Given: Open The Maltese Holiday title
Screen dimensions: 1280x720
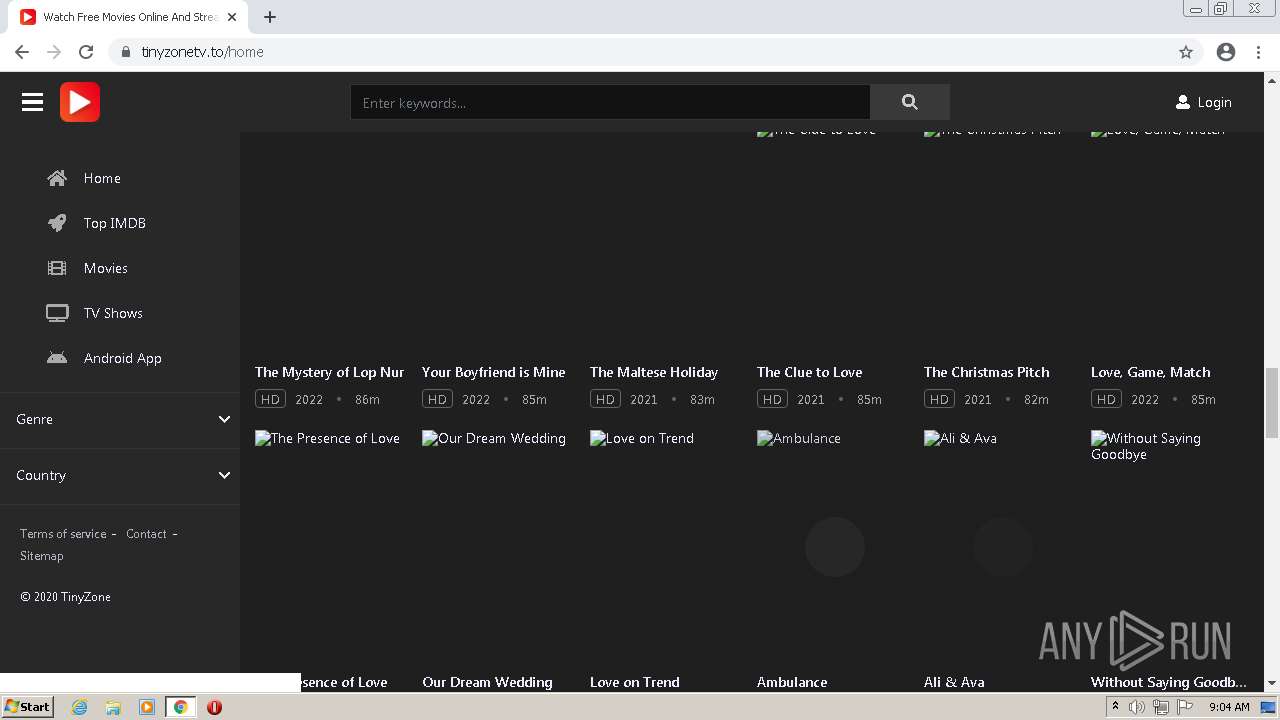Looking at the screenshot, I should click(x=654, y=372).
